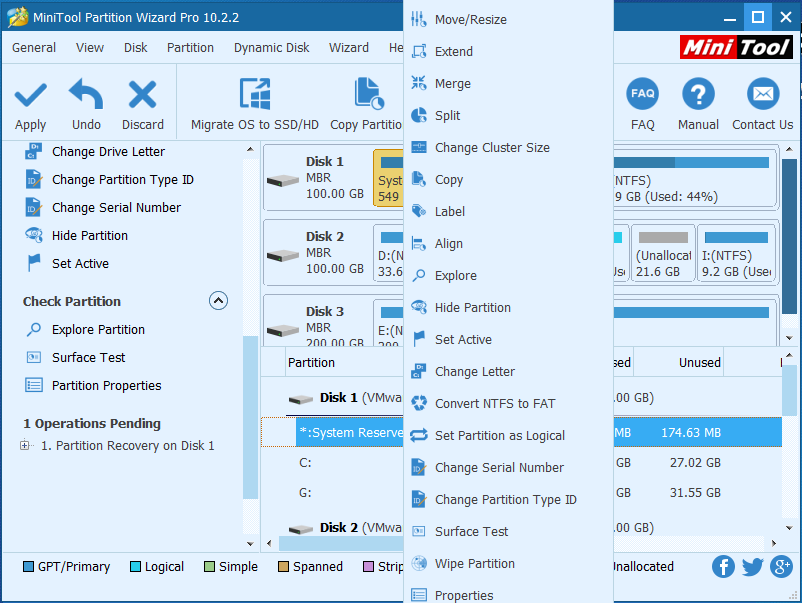Open the Disk menu

point(136,48)
